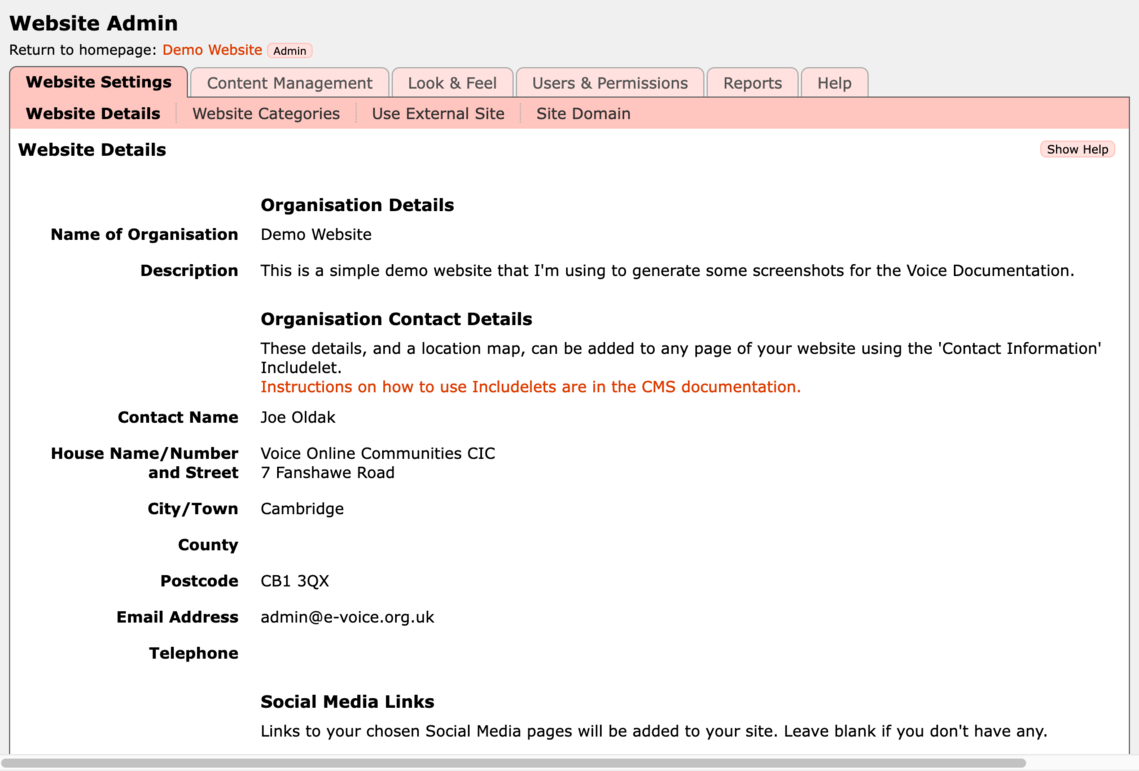
Task: Click the postcode value CB1 3QX
Action: 294,581
